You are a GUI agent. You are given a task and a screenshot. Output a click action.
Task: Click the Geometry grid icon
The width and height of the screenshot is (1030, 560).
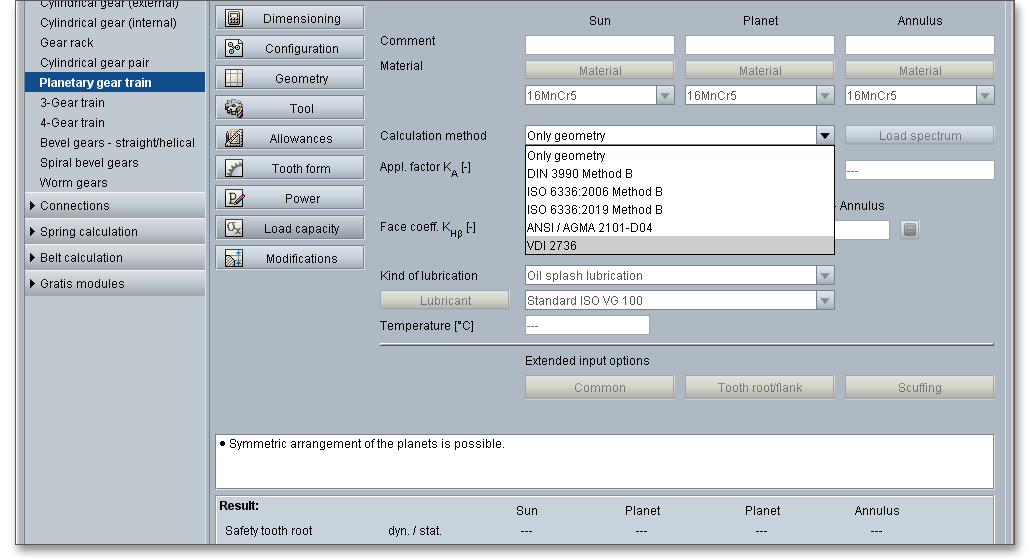click(234, 78)
